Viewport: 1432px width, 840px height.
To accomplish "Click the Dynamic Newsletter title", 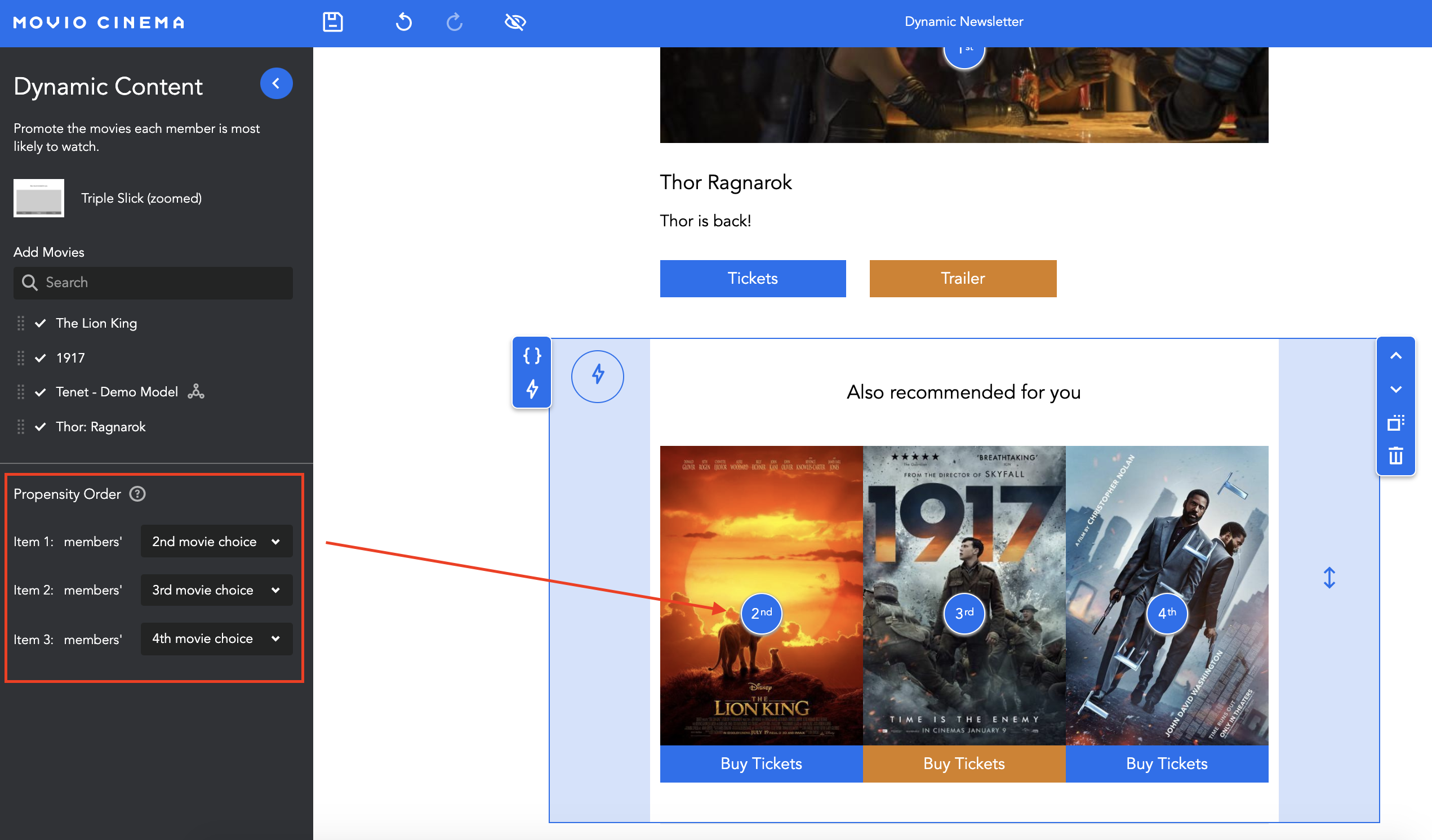I will (x=964, y=21).
